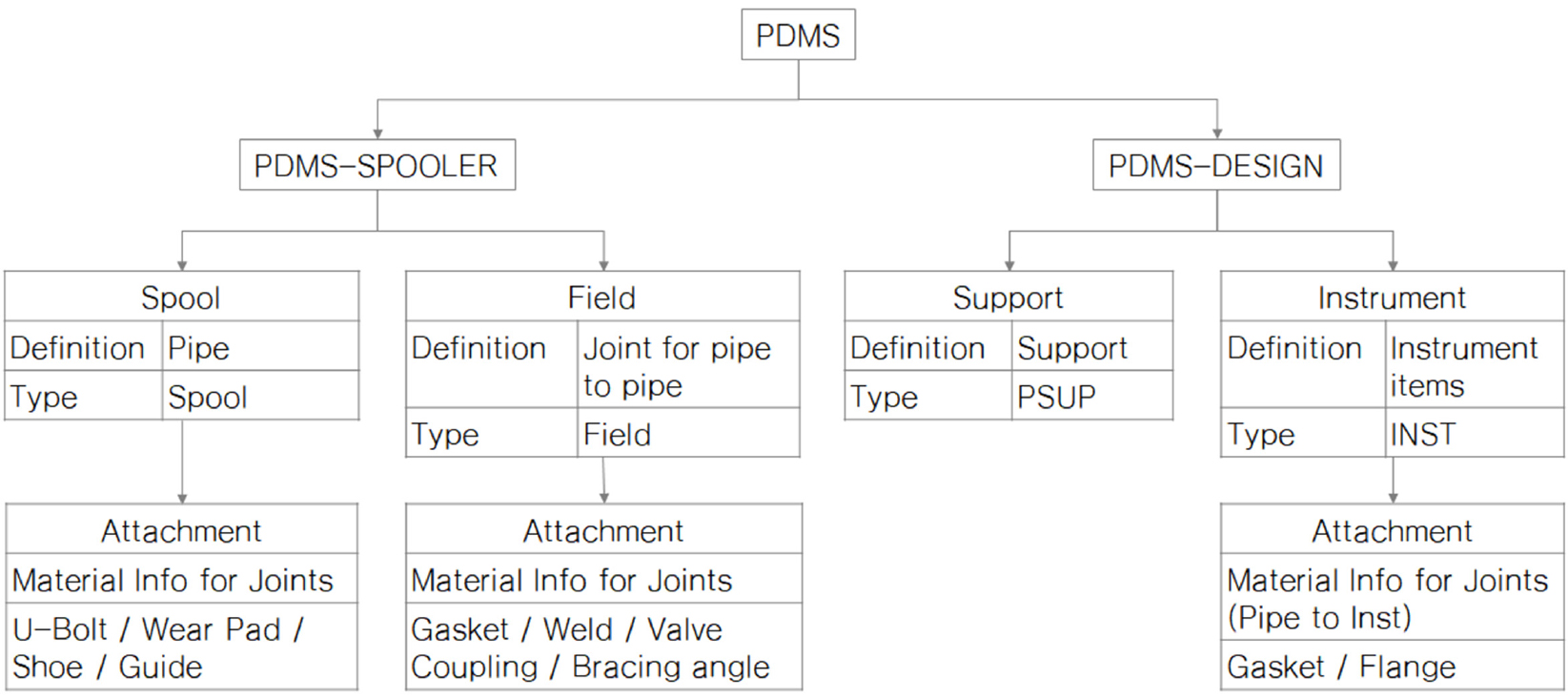The image size is (1568, 698).
Task: Click the PDMS root box
Action: (798, 35)
